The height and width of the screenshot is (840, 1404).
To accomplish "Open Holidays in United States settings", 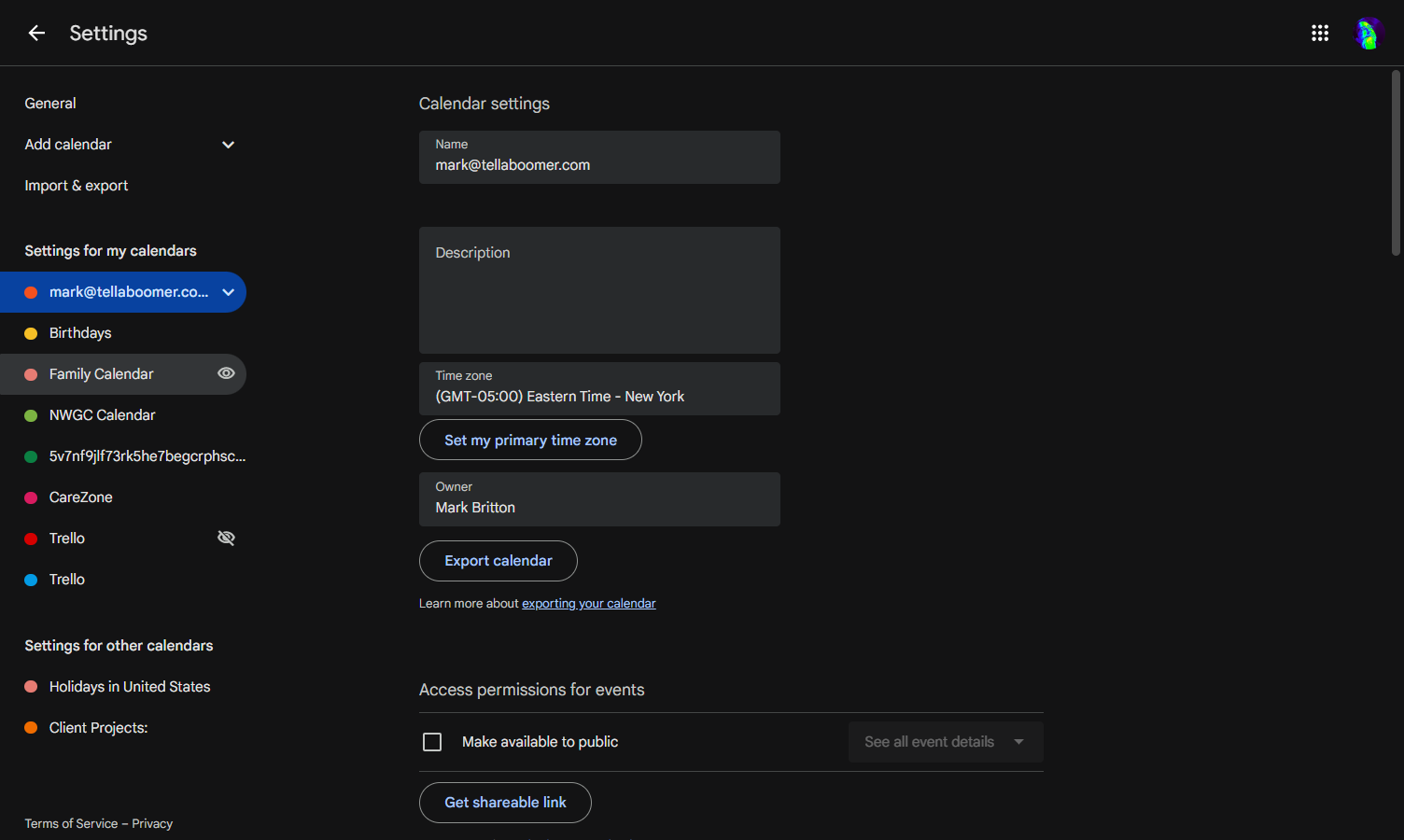I will click(130, 687).
